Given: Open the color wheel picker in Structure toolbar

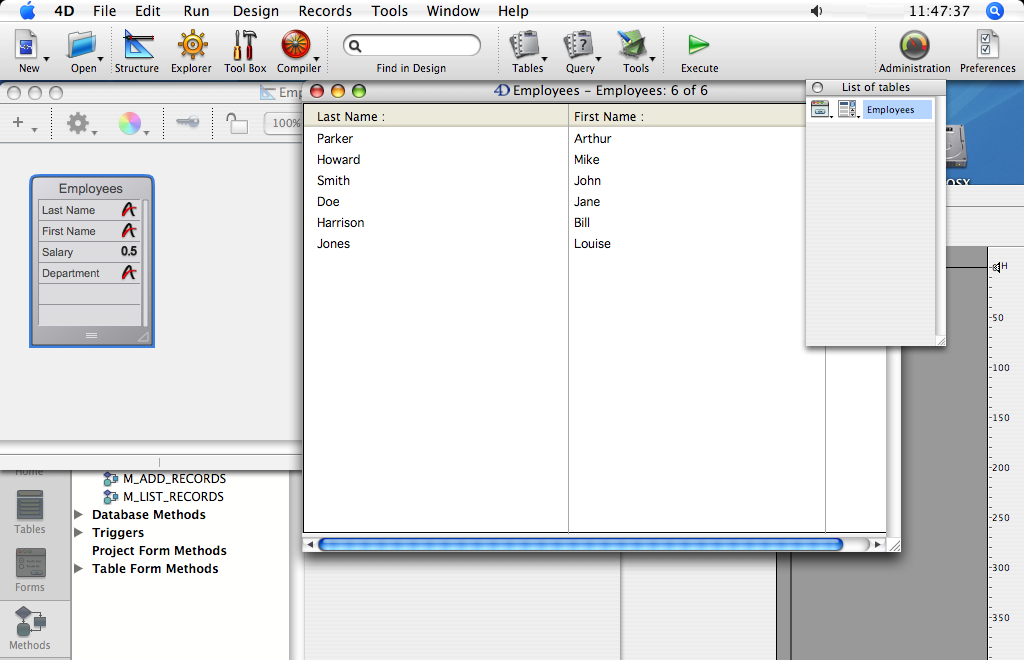Looking at the screenshot, I should (130, 123).
